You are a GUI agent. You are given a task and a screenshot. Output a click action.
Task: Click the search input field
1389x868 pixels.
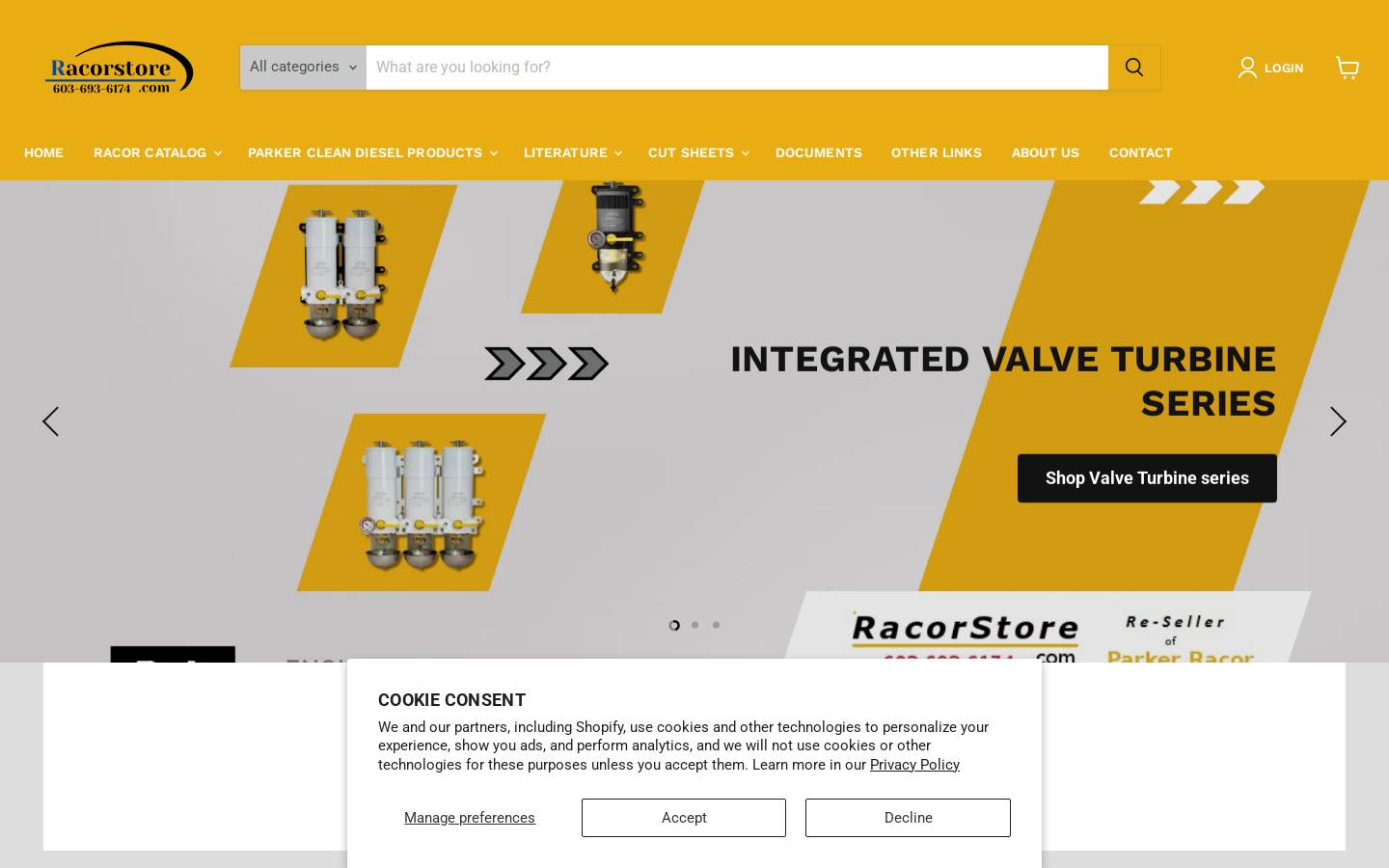pyautogui.click(x=737, y=68)
